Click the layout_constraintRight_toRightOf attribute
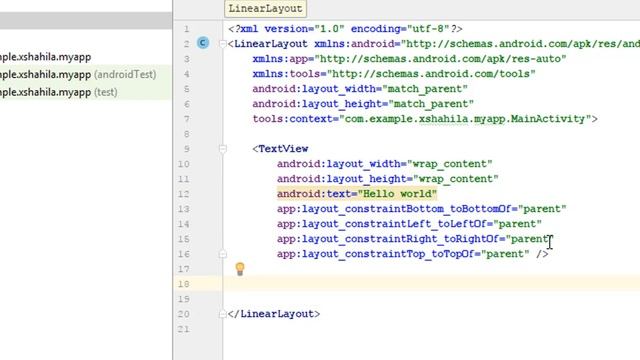Screen dimensions: 640x360 pyautogui.click(x=414, y=239)
